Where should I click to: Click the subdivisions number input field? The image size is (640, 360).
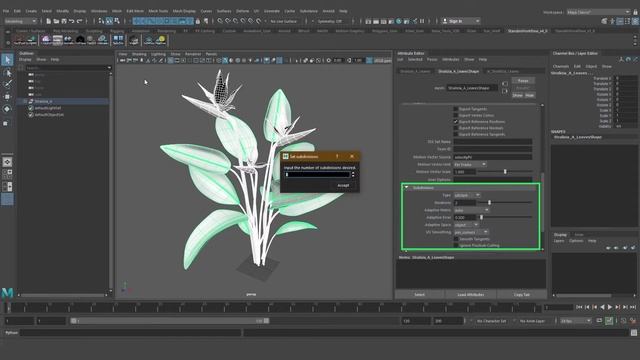317,175
